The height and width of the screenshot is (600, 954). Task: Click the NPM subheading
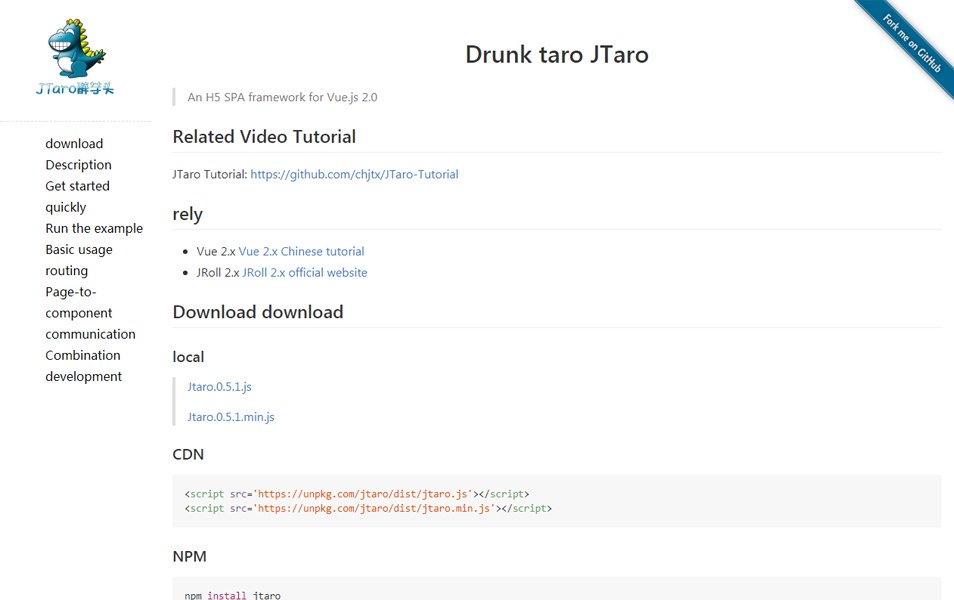coord(190,557)
